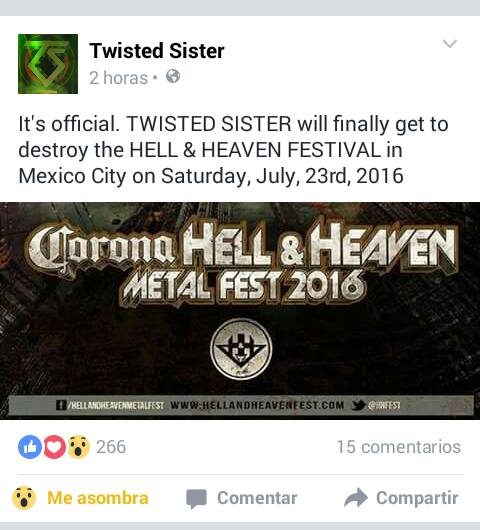Open the 15 comentarios link
Screen dimensions: 480x530
[399, 447]
